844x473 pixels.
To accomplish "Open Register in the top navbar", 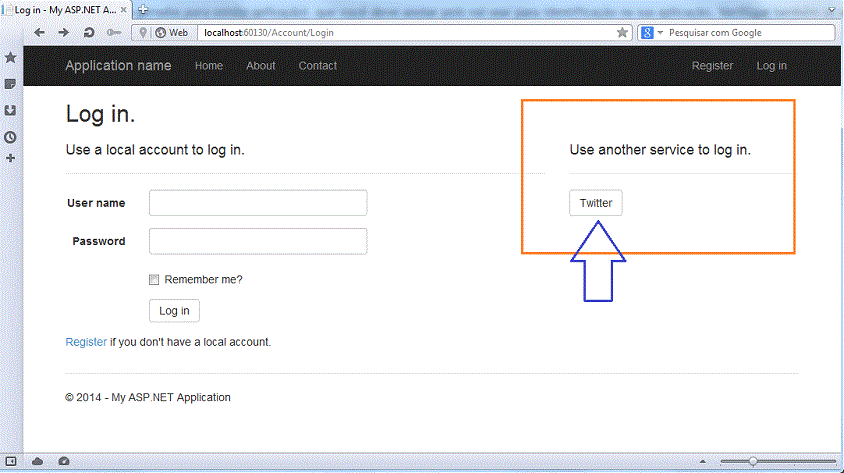I will point(712,66).
